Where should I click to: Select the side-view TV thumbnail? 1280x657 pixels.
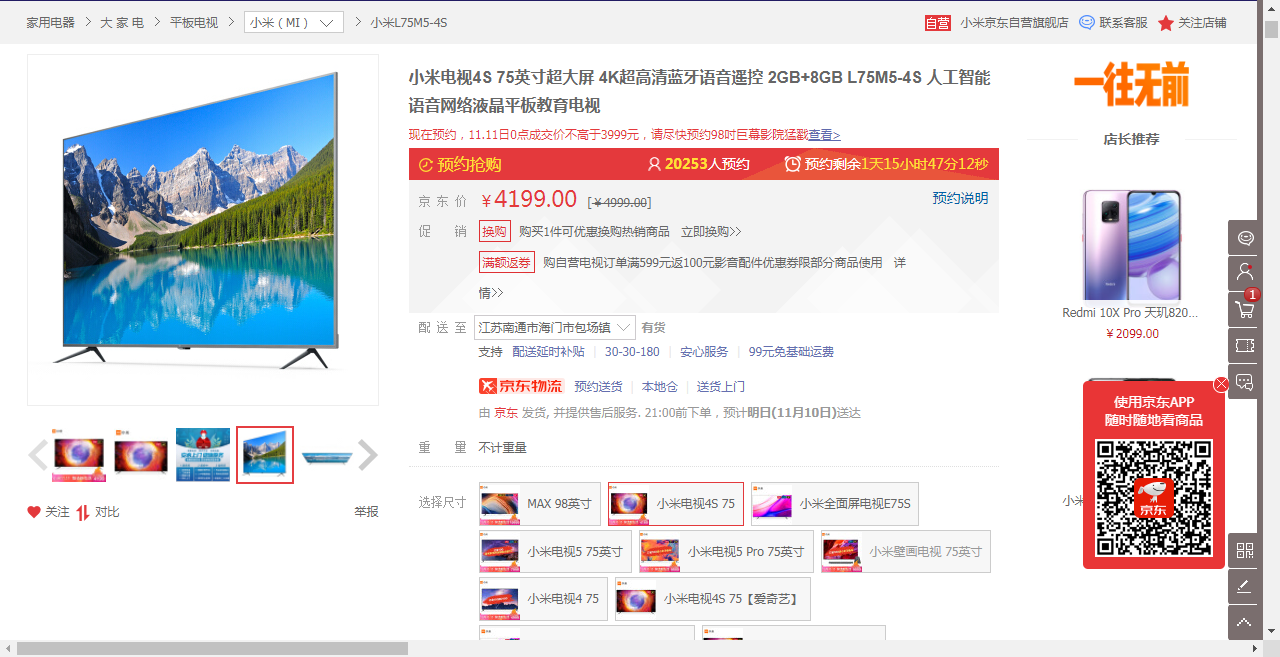pos(327,455)
